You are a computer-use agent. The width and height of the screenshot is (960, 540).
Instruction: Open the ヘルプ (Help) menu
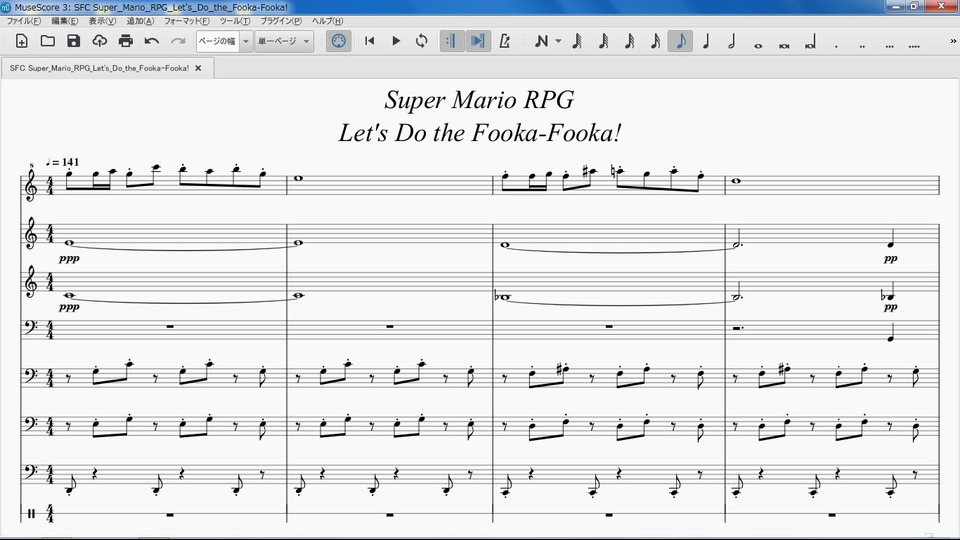pos(328,21)
